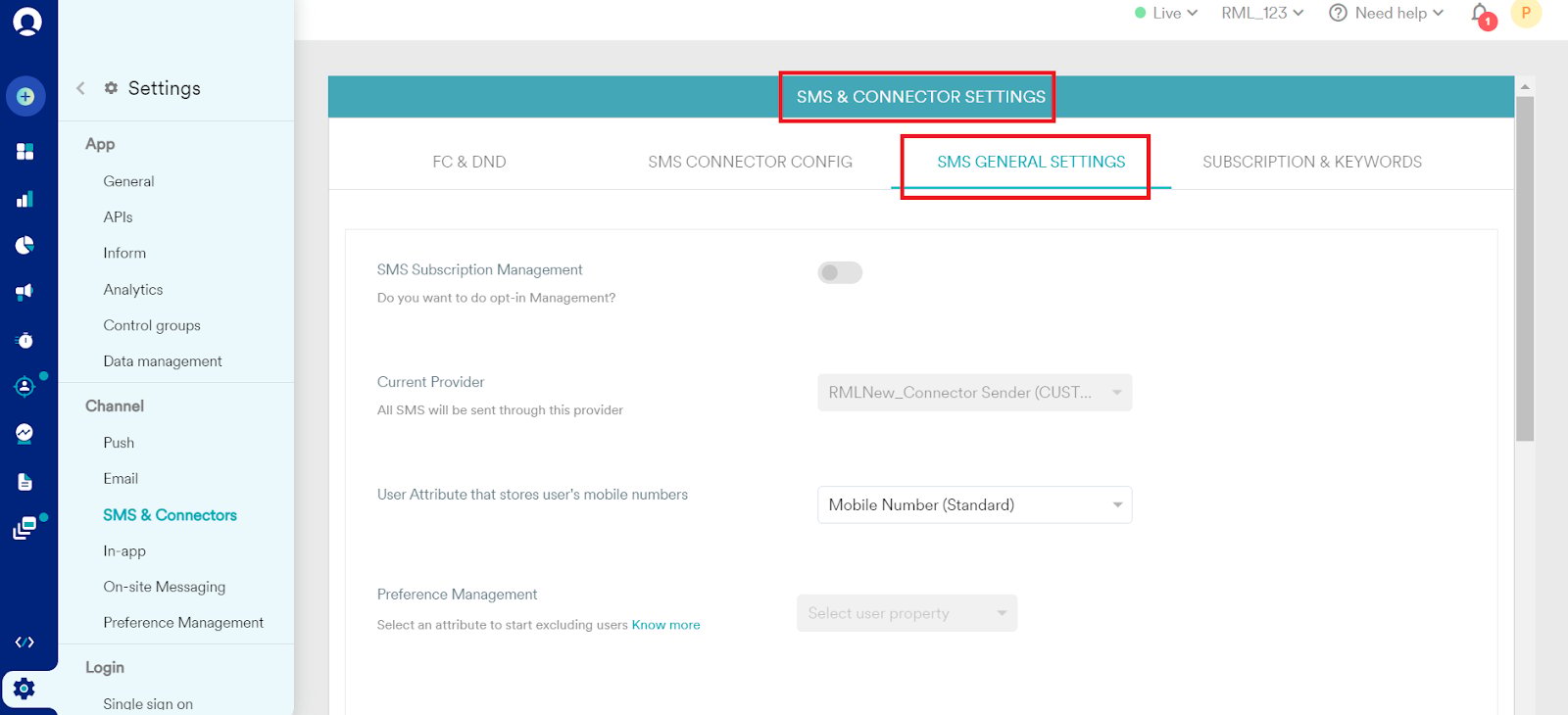Open the pie chart segments icon
The image size is (1568, 715).
point(25,245)
